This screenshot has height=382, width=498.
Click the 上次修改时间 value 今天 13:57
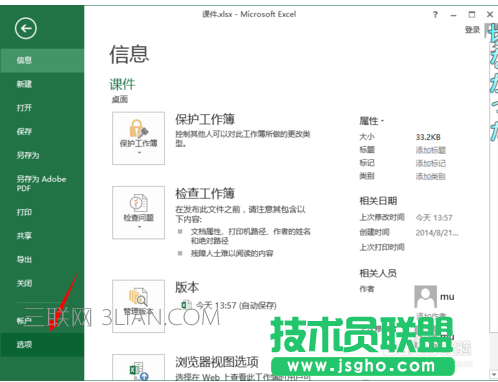pyautogui.click(x=434, y=218)
